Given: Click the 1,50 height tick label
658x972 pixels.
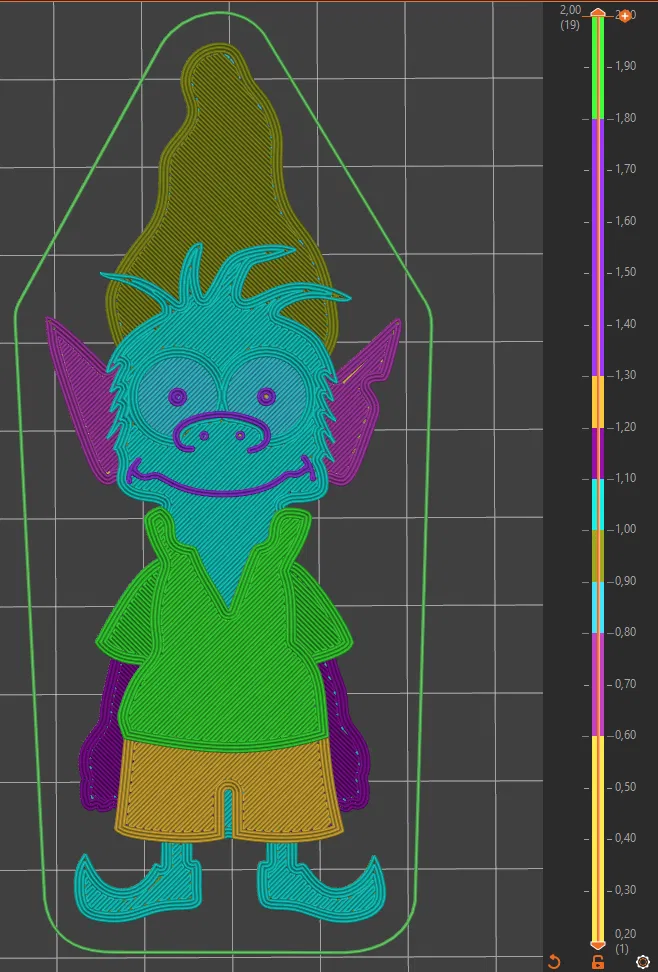Looking at the screenshot, I should 626,272.
